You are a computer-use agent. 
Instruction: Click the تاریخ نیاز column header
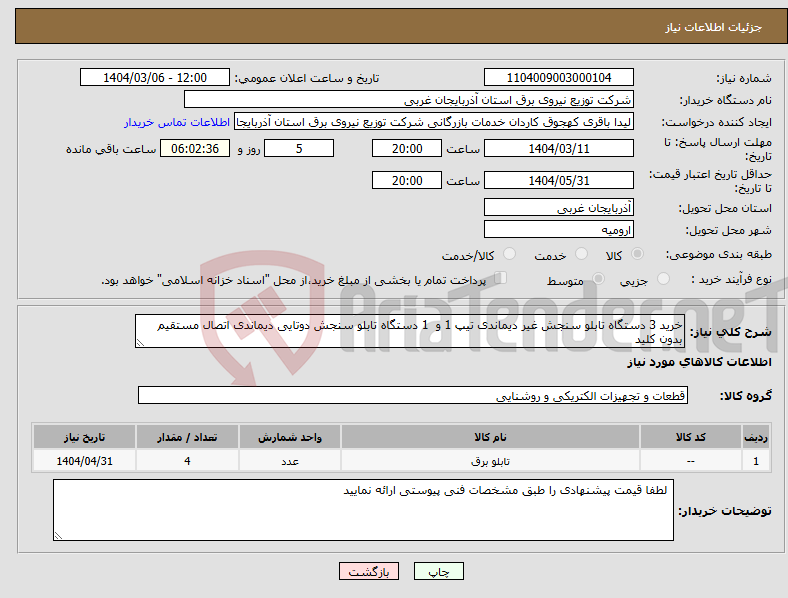point(84,437)
